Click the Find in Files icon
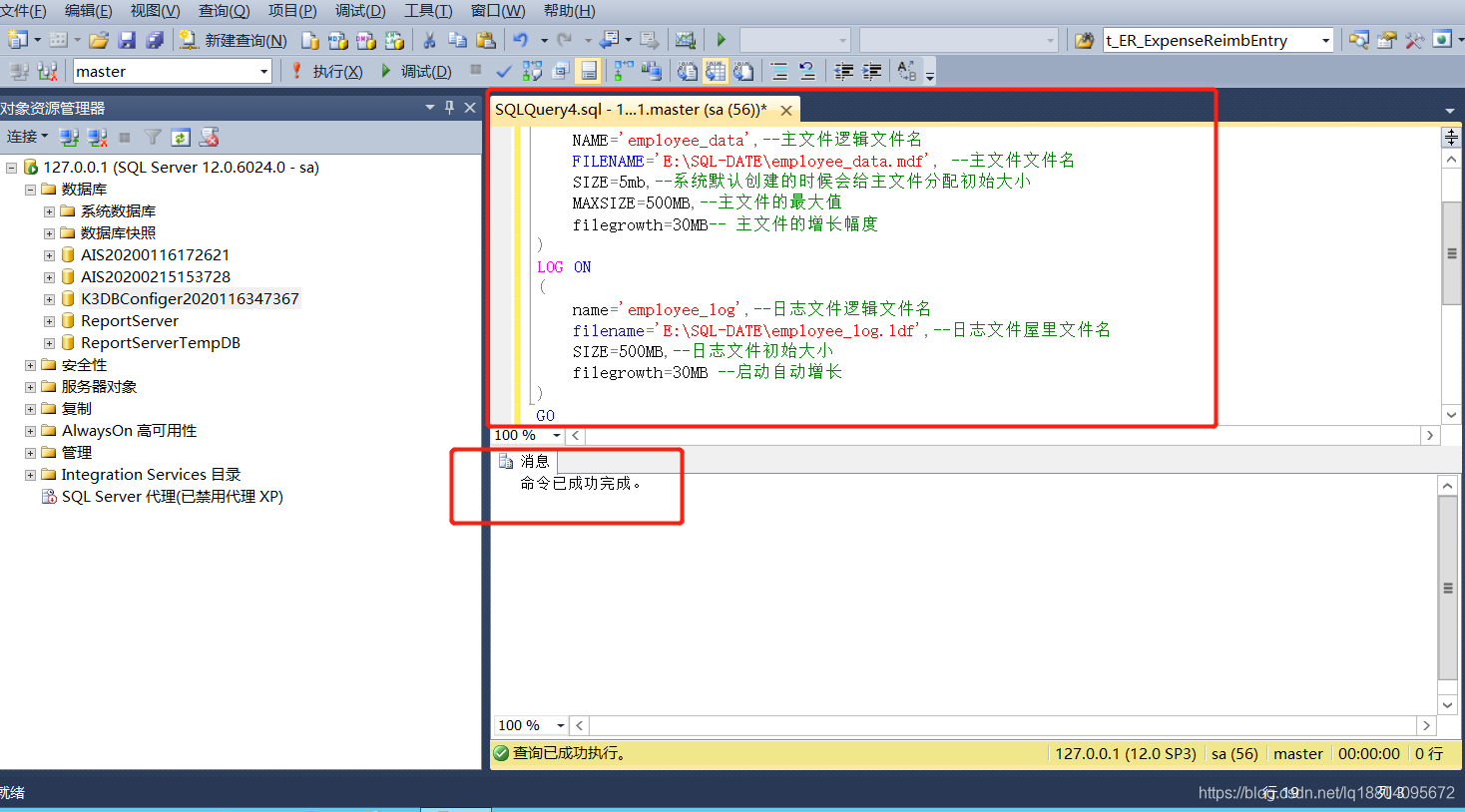This screenshot has height=812, width=1465. click(1084, 40)
